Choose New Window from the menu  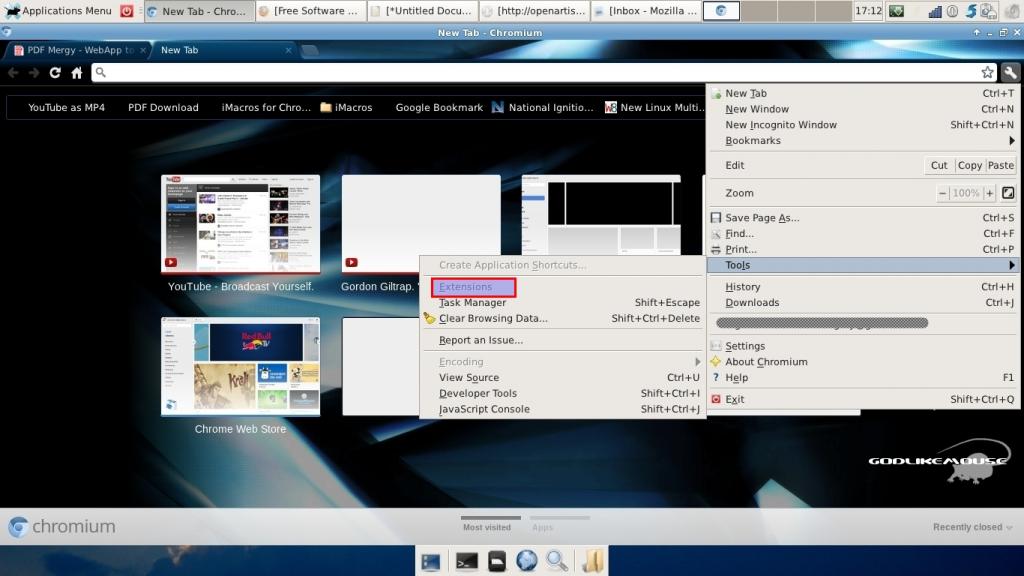[x=862, y=109]
